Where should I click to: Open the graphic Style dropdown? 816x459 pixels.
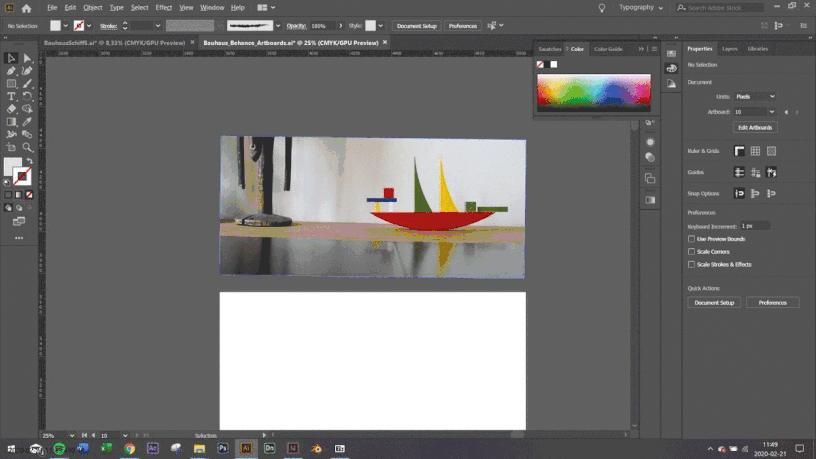(380, 26)
